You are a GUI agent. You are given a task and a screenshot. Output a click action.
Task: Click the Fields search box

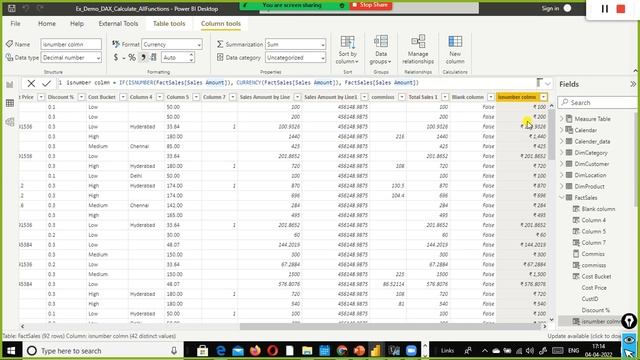click(x=597, y=102)
